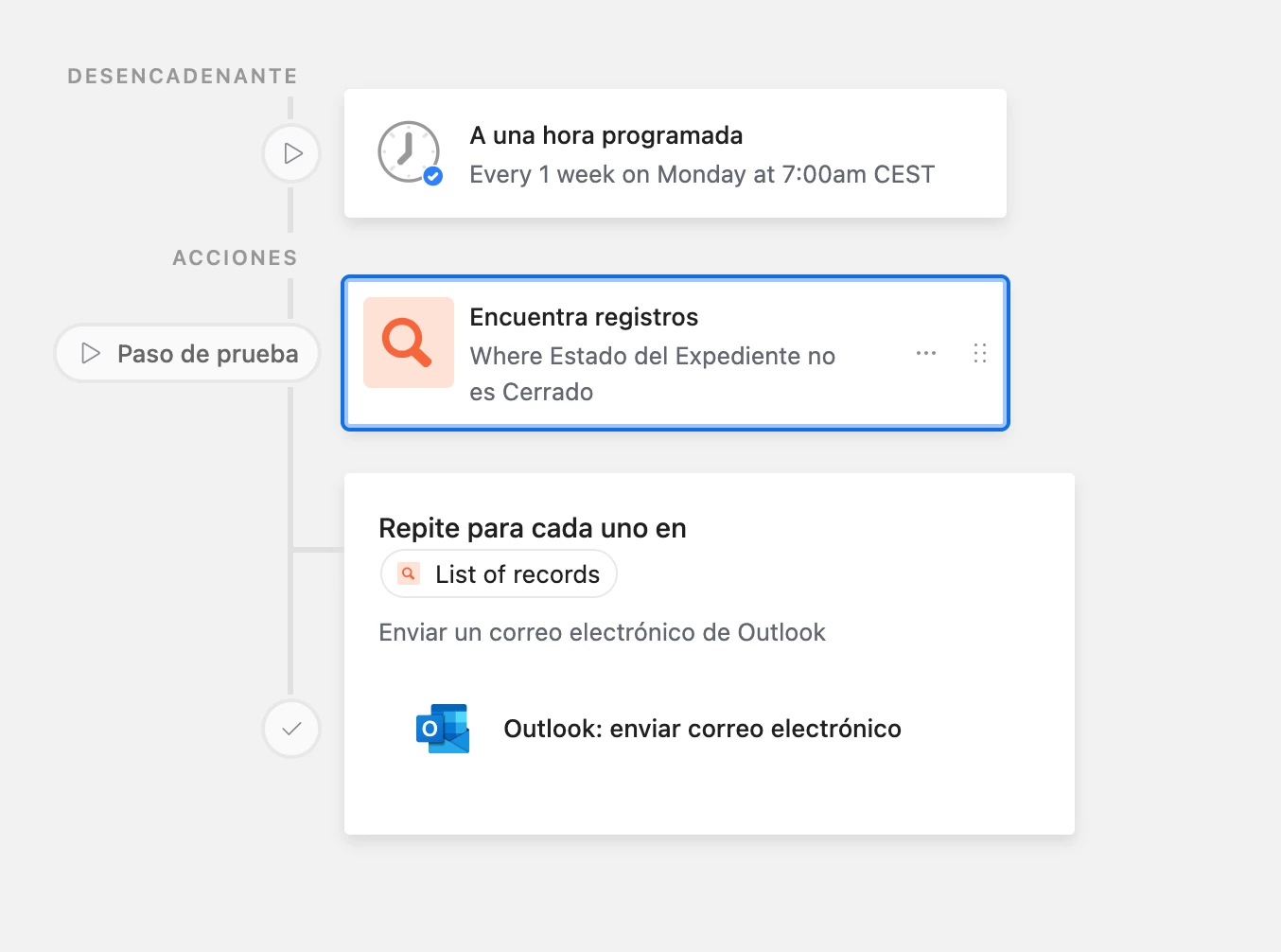Image resolution: width=1281 pixels, height=952 pixels.
Task: Run the Paso de prueba test step
Action: pyautogui.click(x=187, y=353)
